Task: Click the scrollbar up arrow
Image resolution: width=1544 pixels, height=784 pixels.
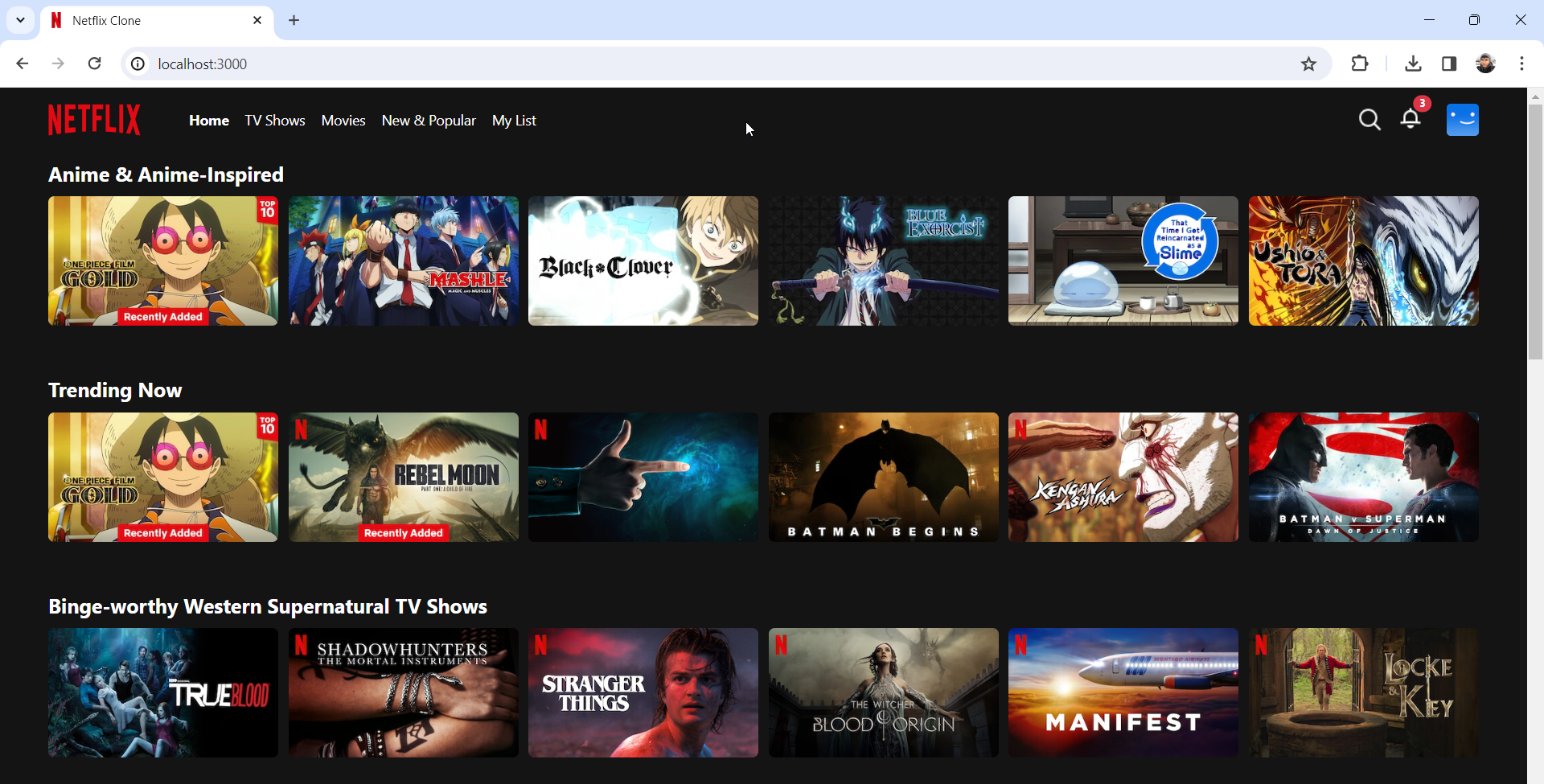Action: click(1535, 96)
